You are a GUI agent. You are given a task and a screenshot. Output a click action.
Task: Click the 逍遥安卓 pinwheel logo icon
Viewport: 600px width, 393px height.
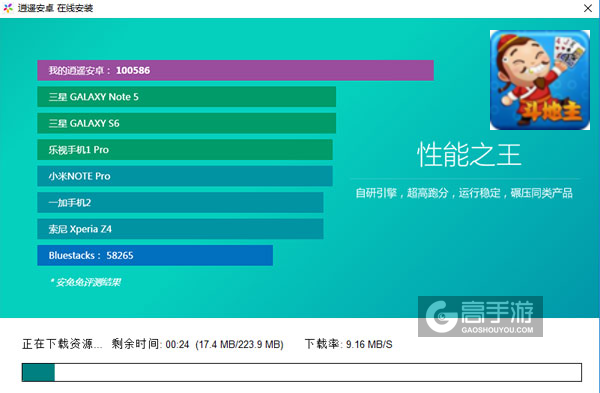pos(8,8)
